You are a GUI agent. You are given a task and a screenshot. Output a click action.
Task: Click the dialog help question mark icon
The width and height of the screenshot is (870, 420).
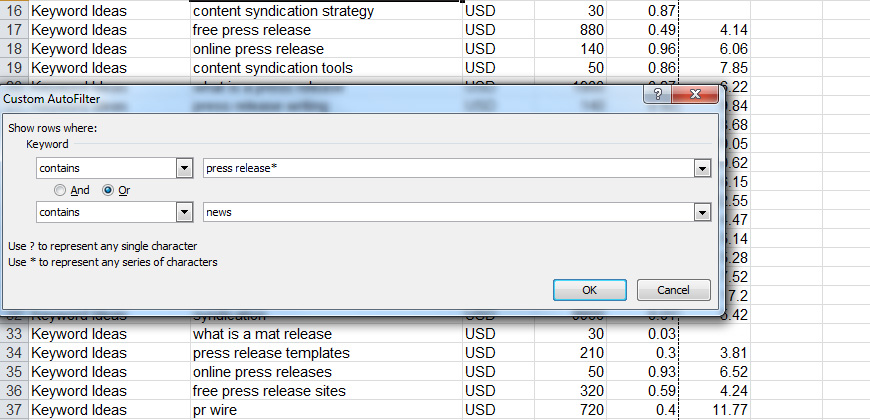click(x=657, y=95)
